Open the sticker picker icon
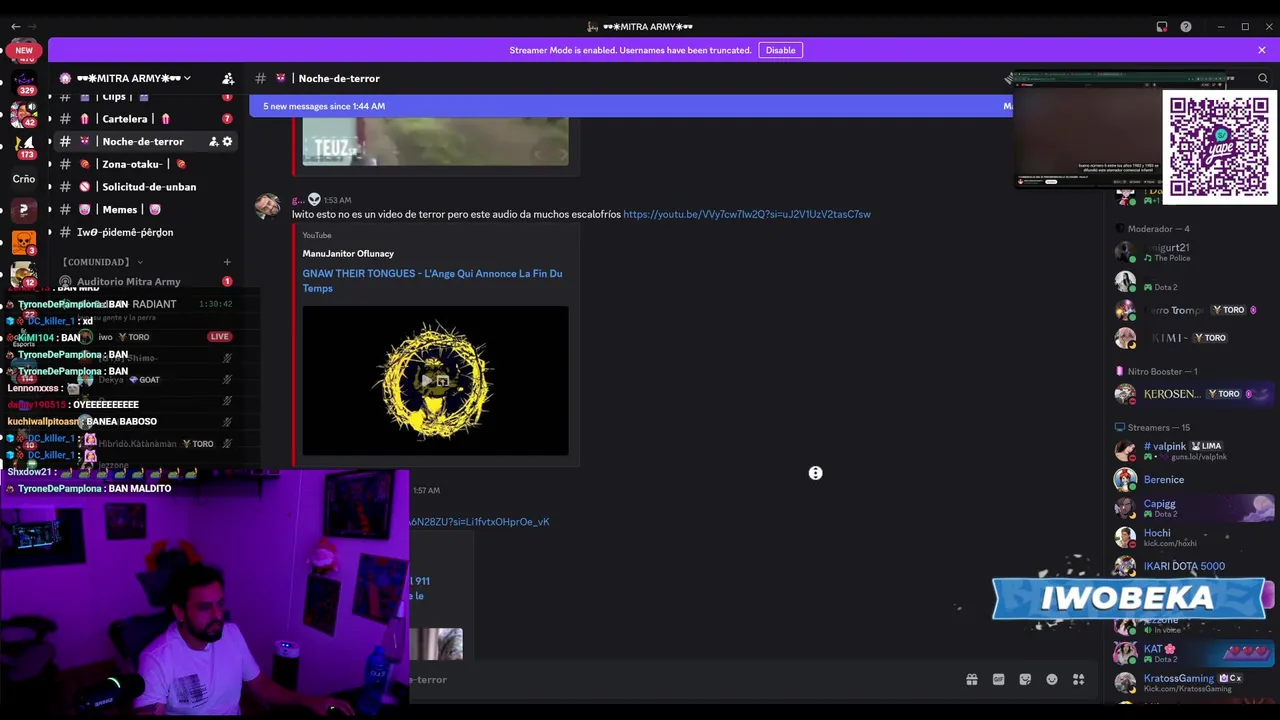Screen dimensions: 1280x720 (1025, 679)
